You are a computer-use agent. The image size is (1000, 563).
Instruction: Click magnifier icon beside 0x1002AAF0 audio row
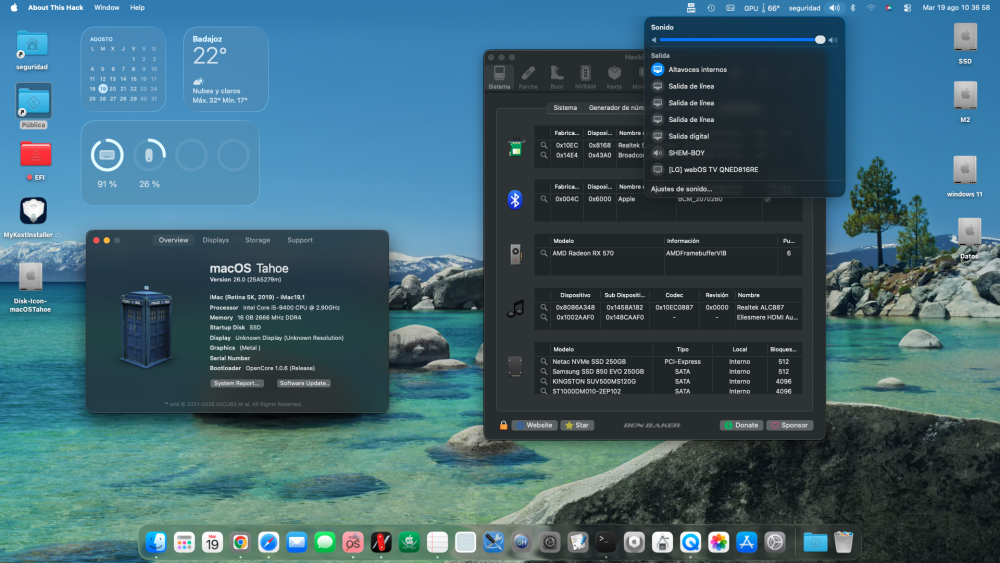[x=544, y=317]
